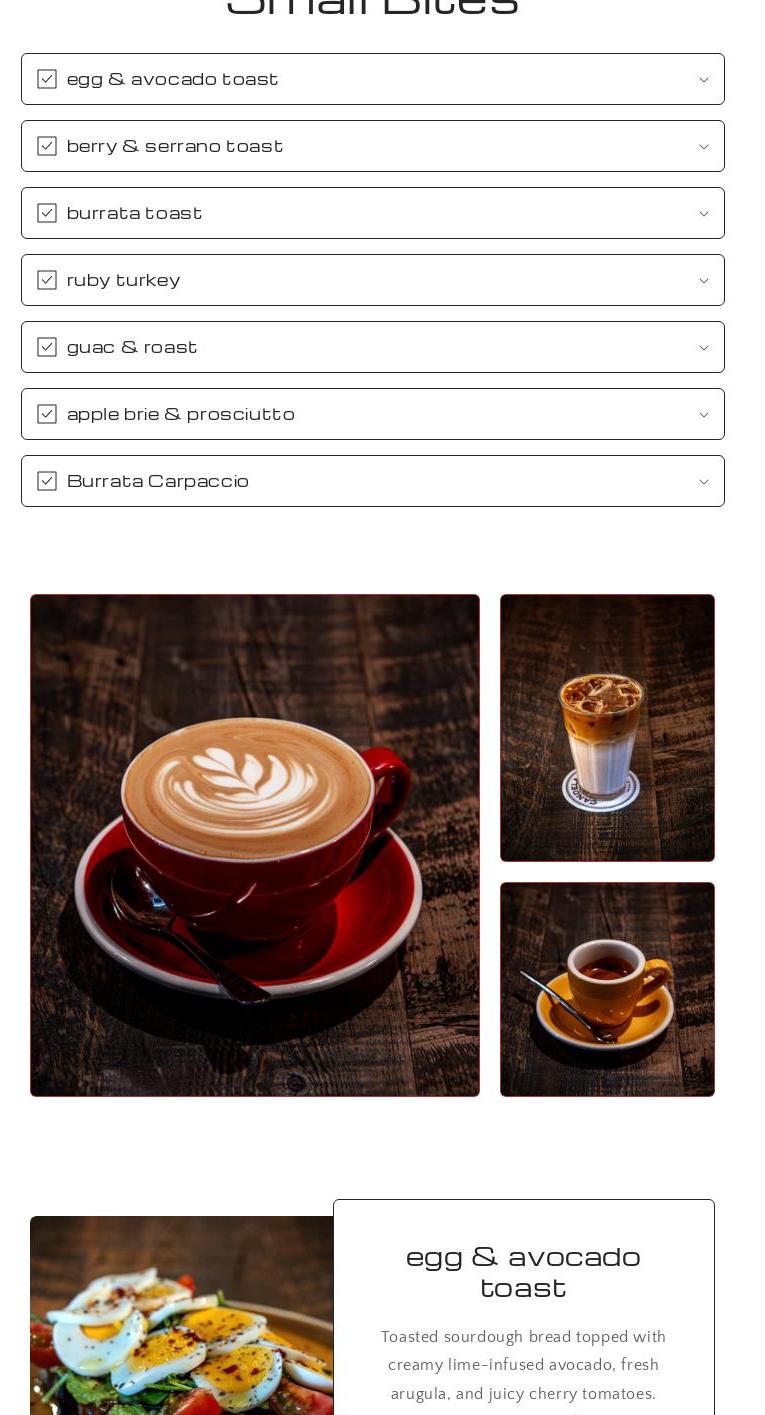Toggle the berry & serrano toast checkbox icon
The height and width of the screenshot is (1415, 765).
47,146
